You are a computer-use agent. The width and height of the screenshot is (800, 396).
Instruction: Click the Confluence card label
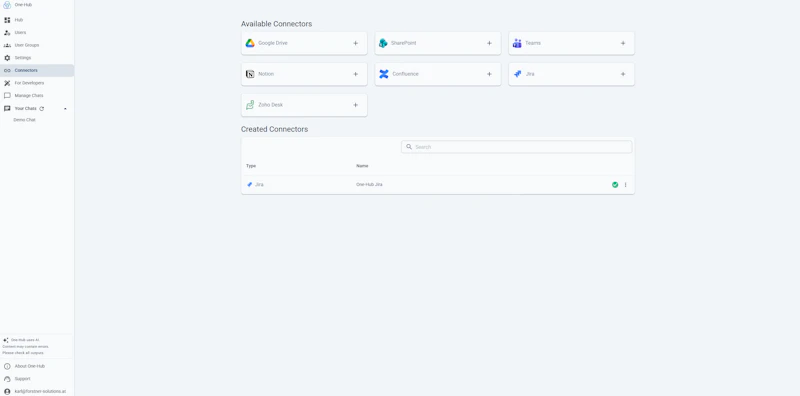[405, 74]
